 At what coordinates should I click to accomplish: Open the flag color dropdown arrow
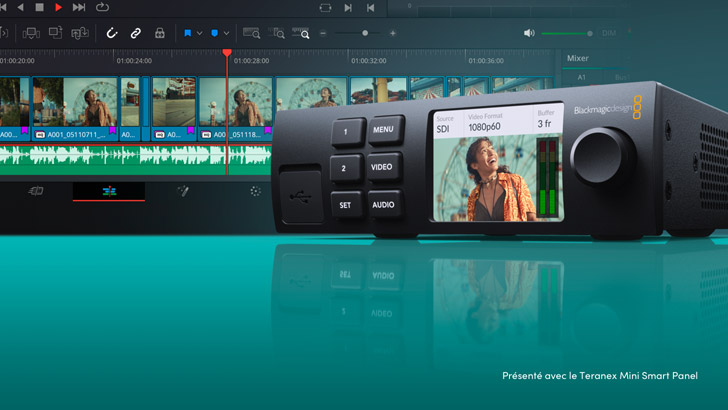[x=200, y=33]
